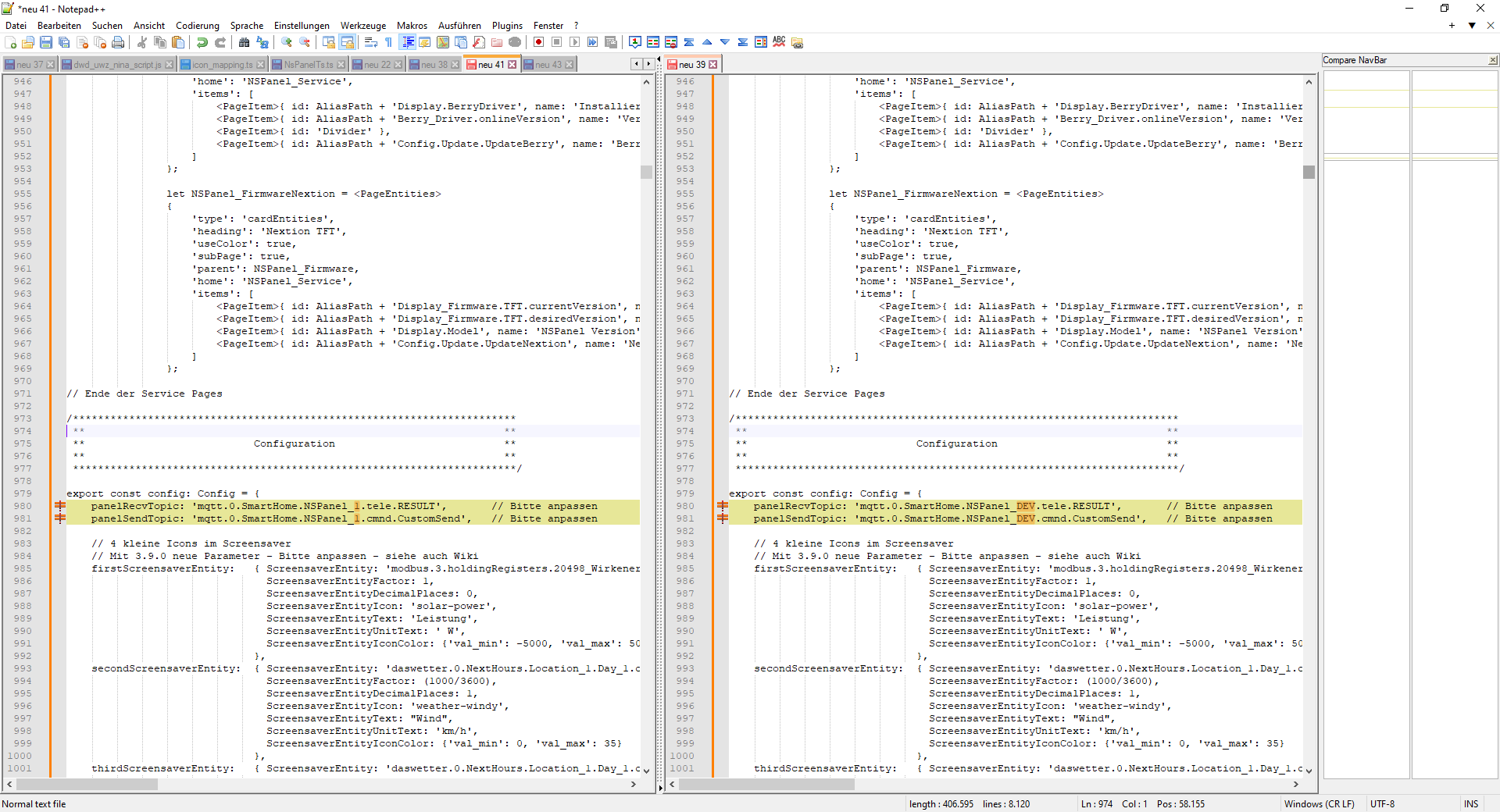Copy selection with the Copy toolbar icon
Image resolution: width=1500 pixels, height=812 pixels.
160,42
